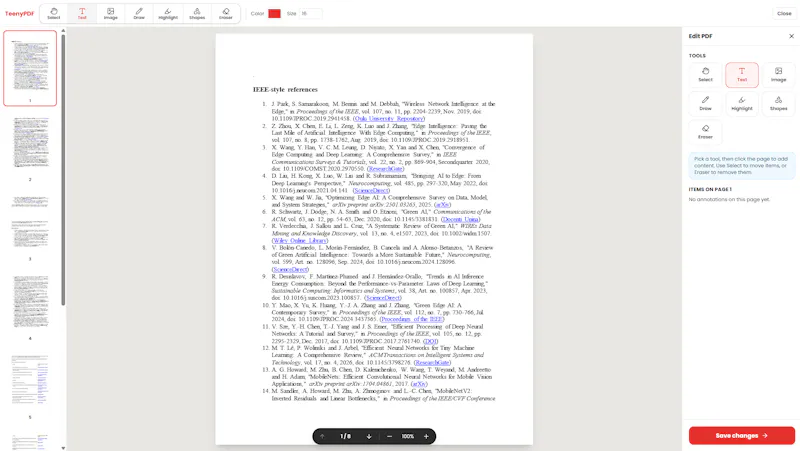Image resolution: width=800 pixels, height=451 pixels.
Task: Click the thumbnail panel scrollbar
Action: coord(63,168)
